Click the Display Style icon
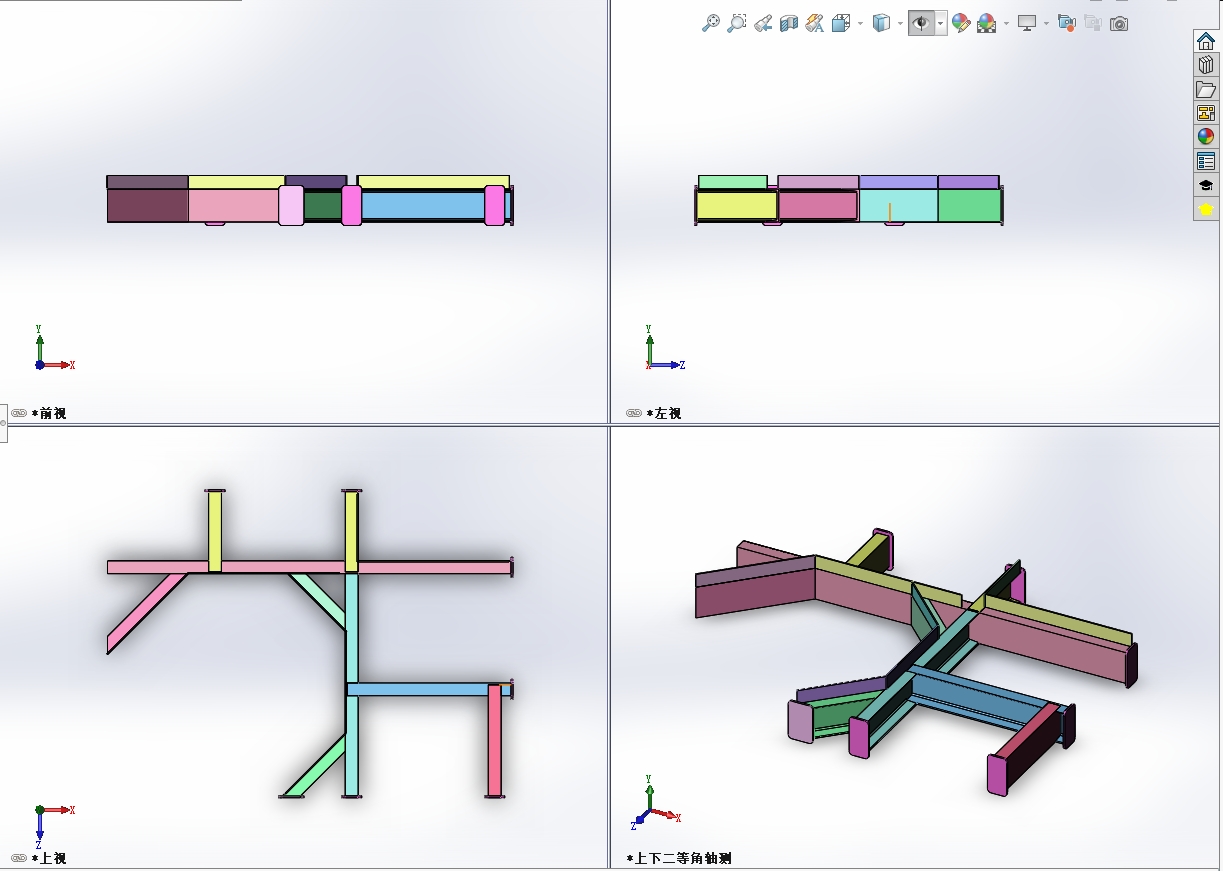 (881, 23)
